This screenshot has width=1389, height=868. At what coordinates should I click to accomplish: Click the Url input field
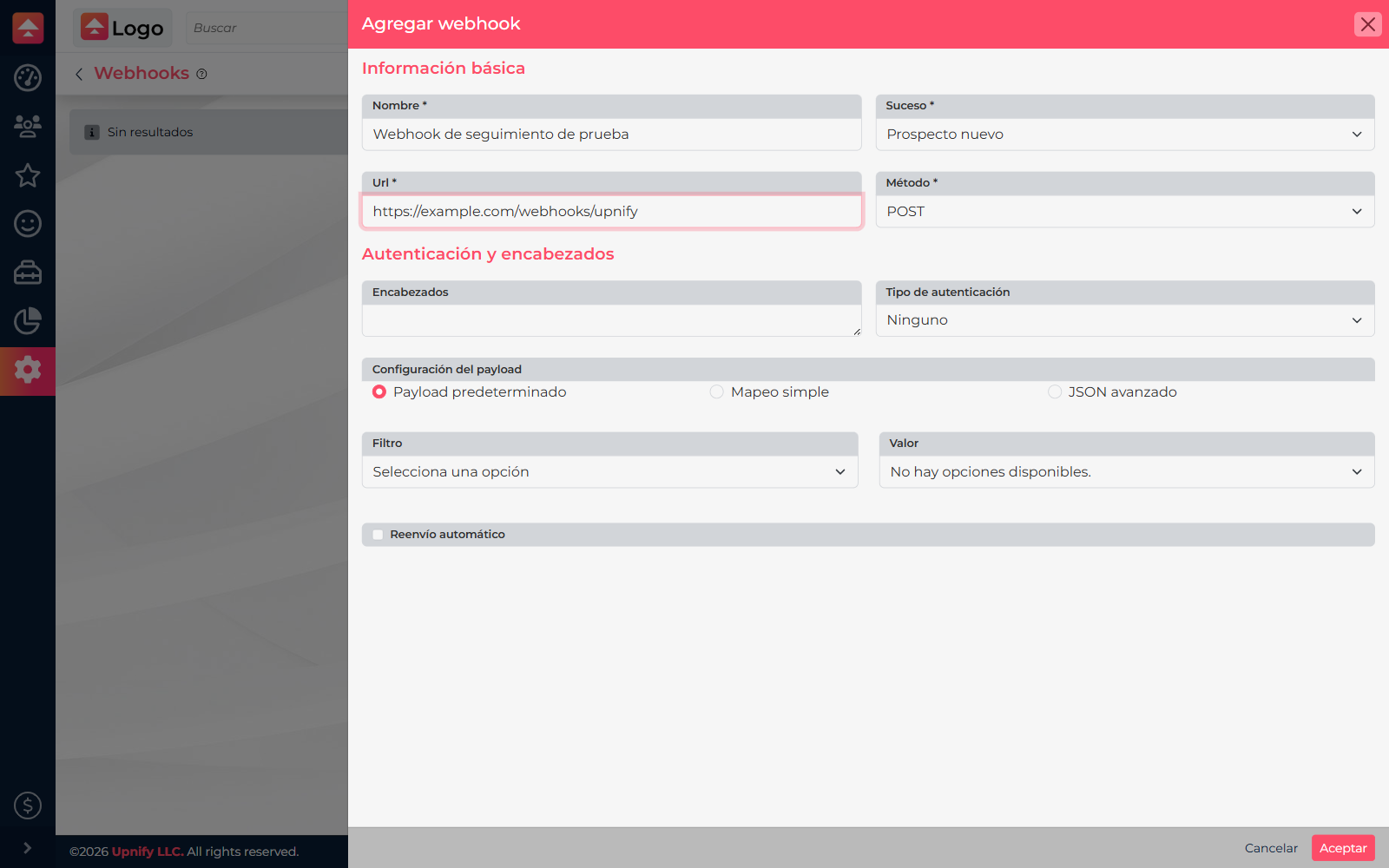(612, 212)
